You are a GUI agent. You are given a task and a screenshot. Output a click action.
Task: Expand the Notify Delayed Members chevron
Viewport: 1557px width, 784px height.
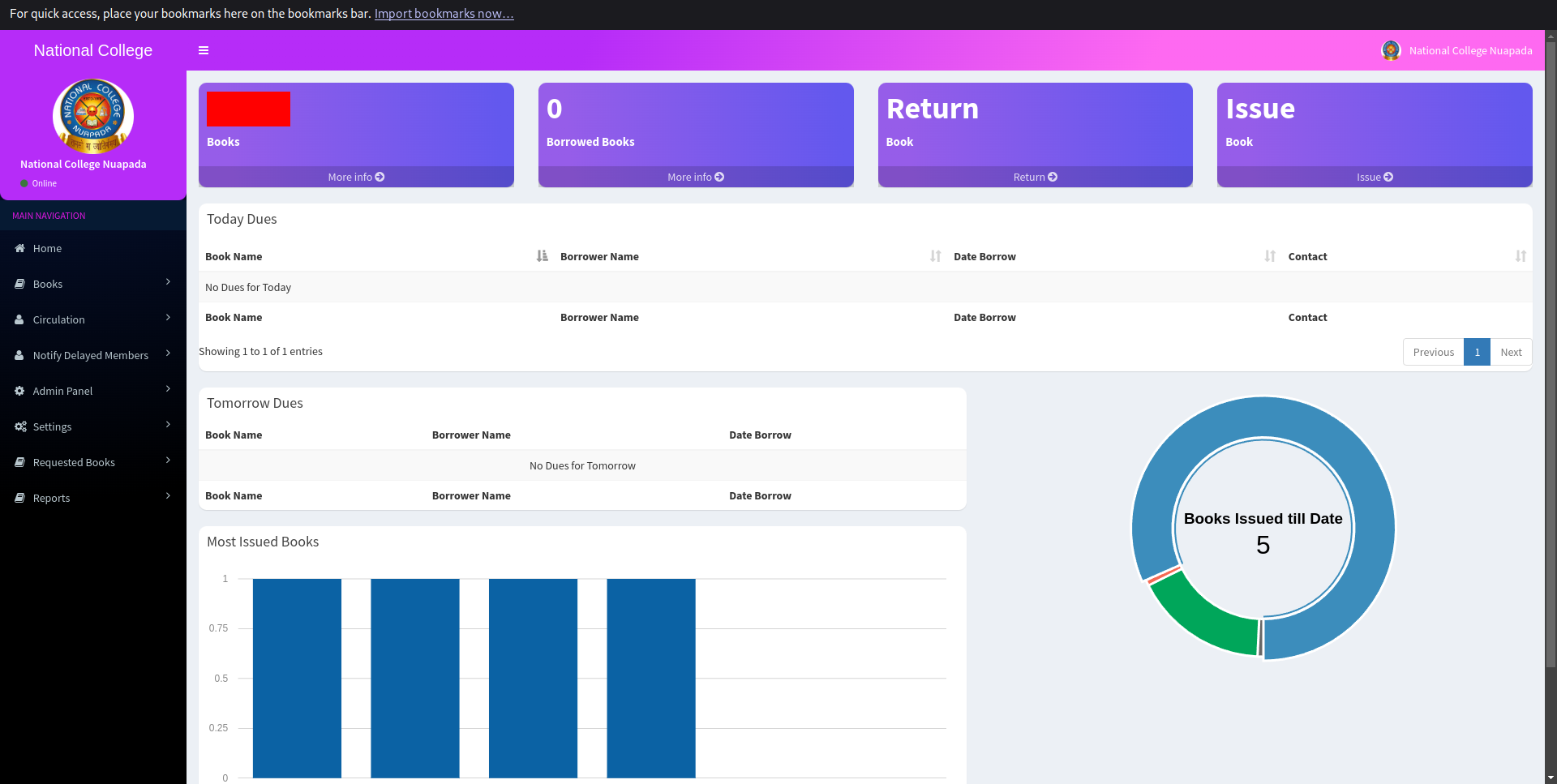pos(168,353)
